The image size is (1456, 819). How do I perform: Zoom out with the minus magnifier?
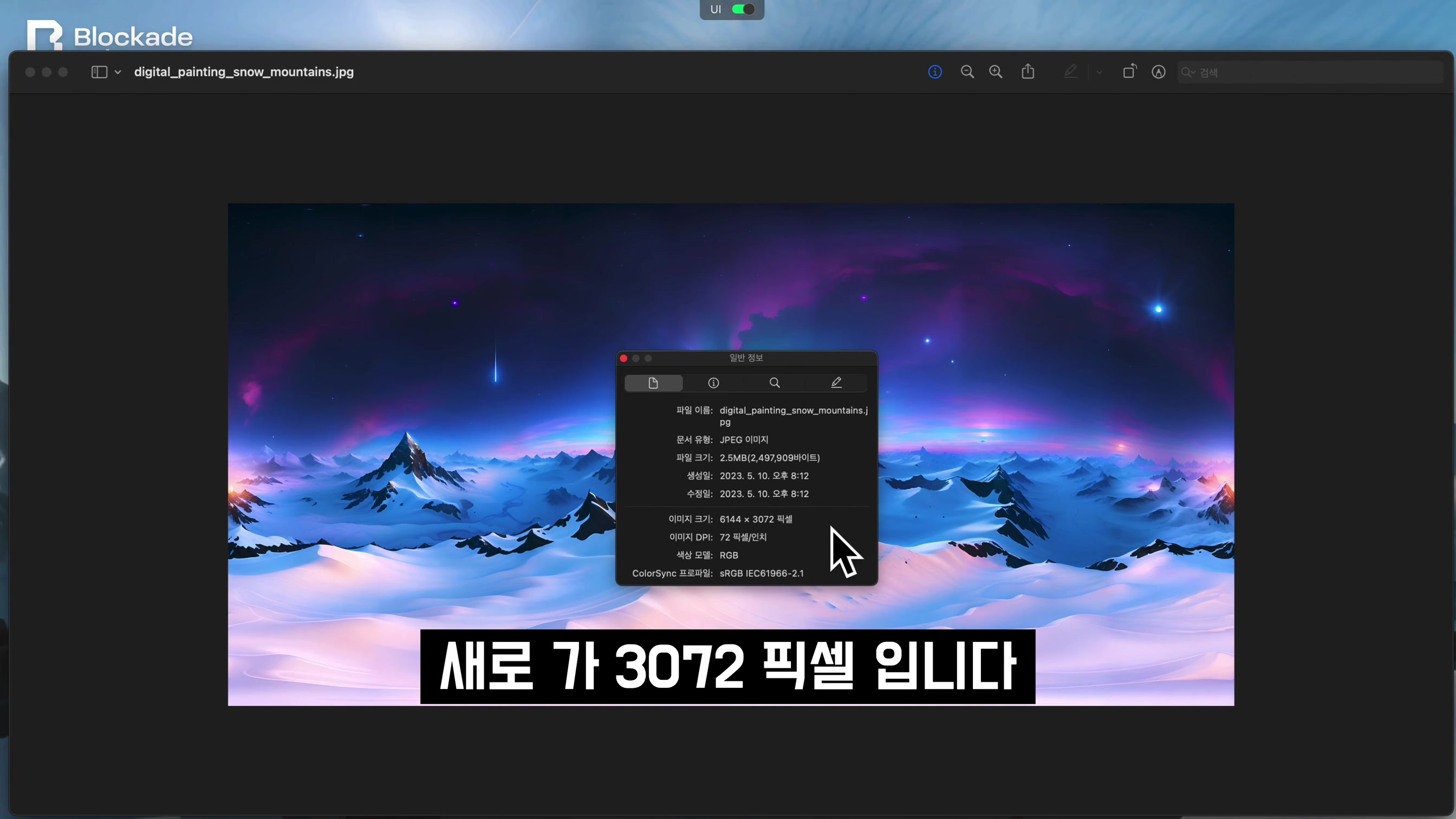[967, 72]
